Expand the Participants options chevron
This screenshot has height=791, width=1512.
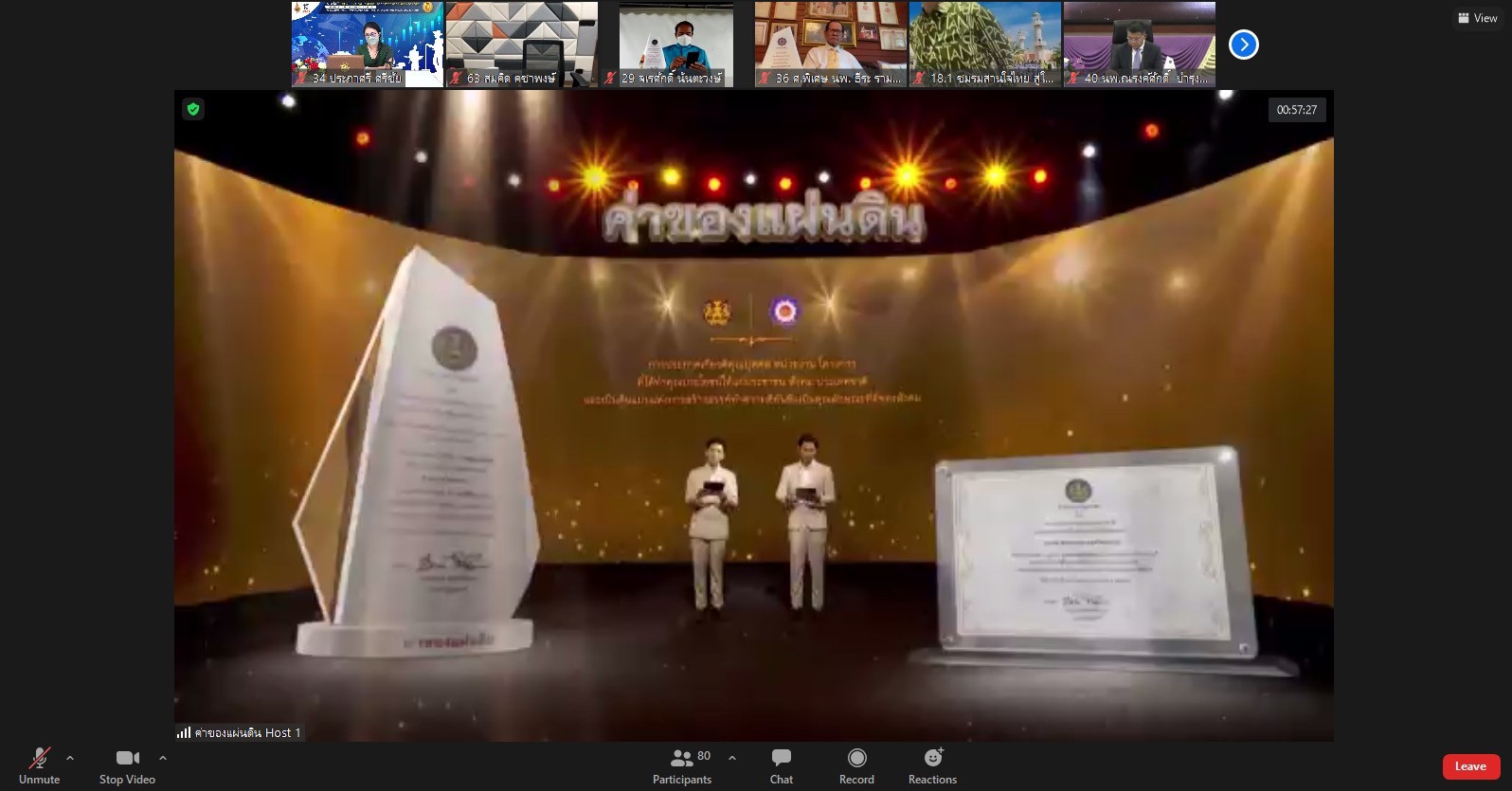click(732, 758)
